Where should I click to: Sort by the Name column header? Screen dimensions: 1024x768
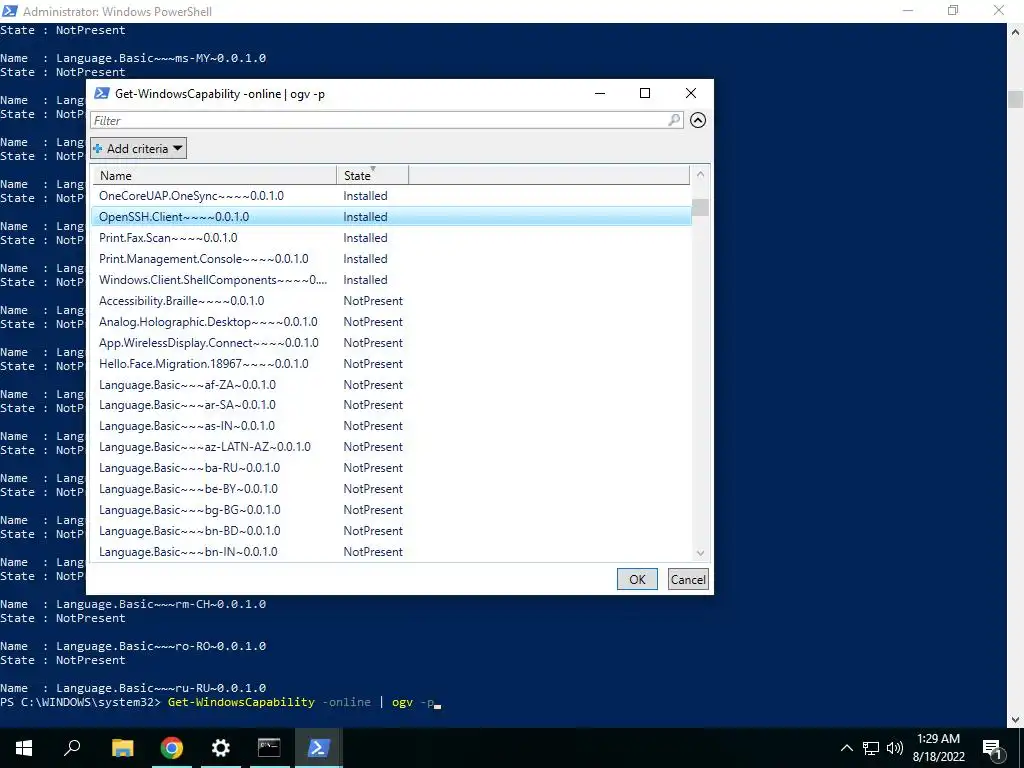pyautogui.click(x=215, y=175)
